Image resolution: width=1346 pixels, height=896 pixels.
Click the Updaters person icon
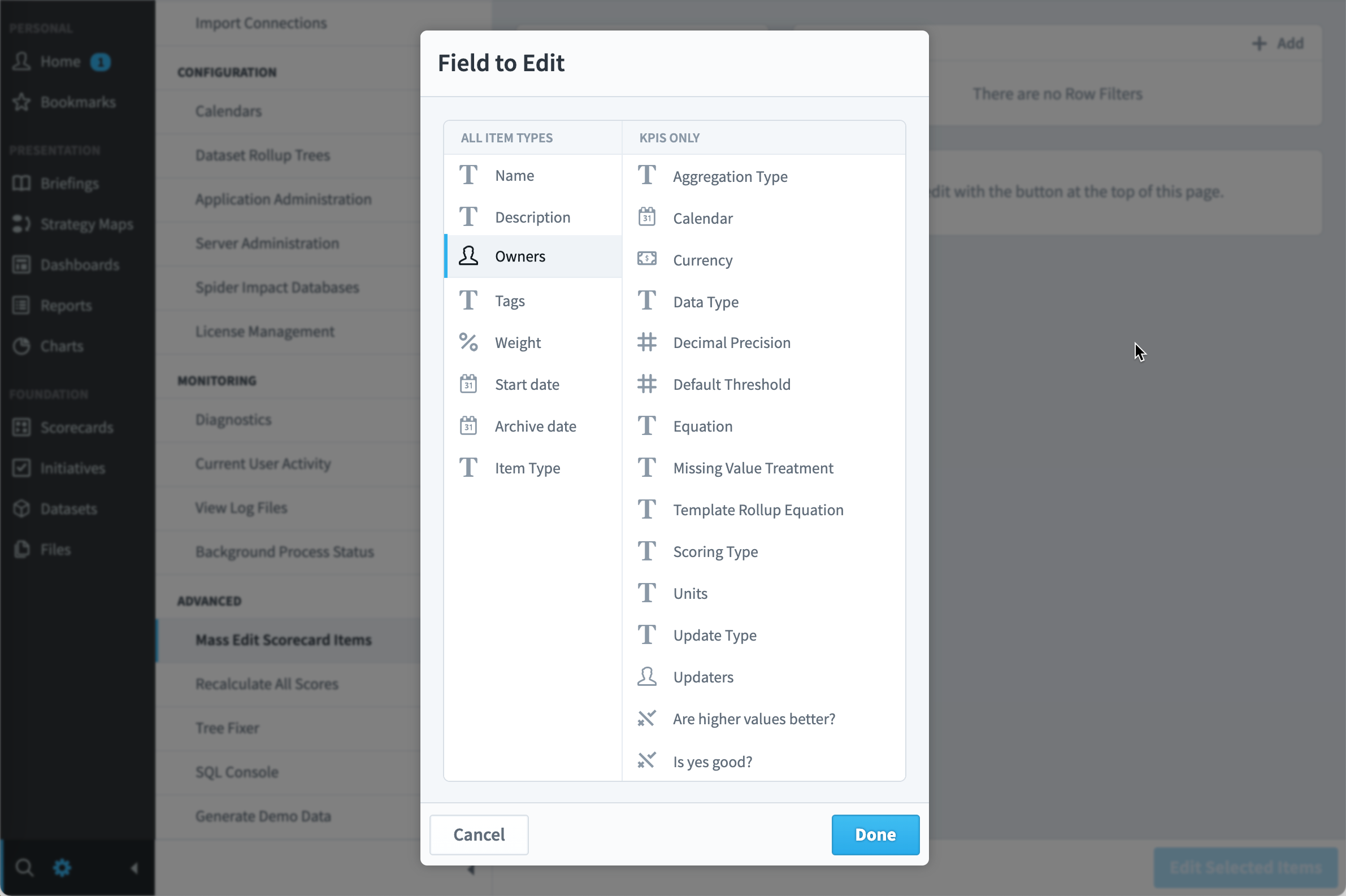[646, 677]
